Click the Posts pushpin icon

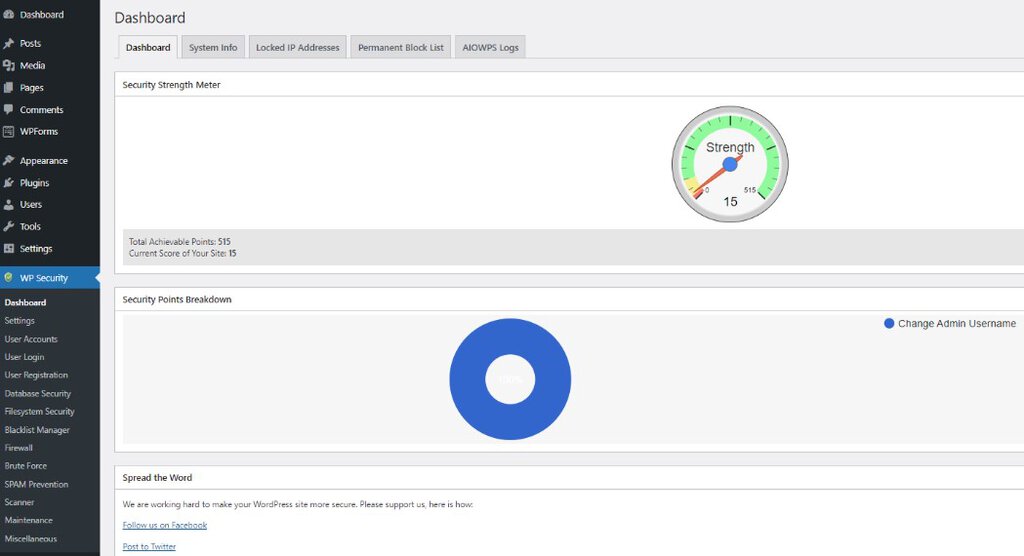[8, 43]
